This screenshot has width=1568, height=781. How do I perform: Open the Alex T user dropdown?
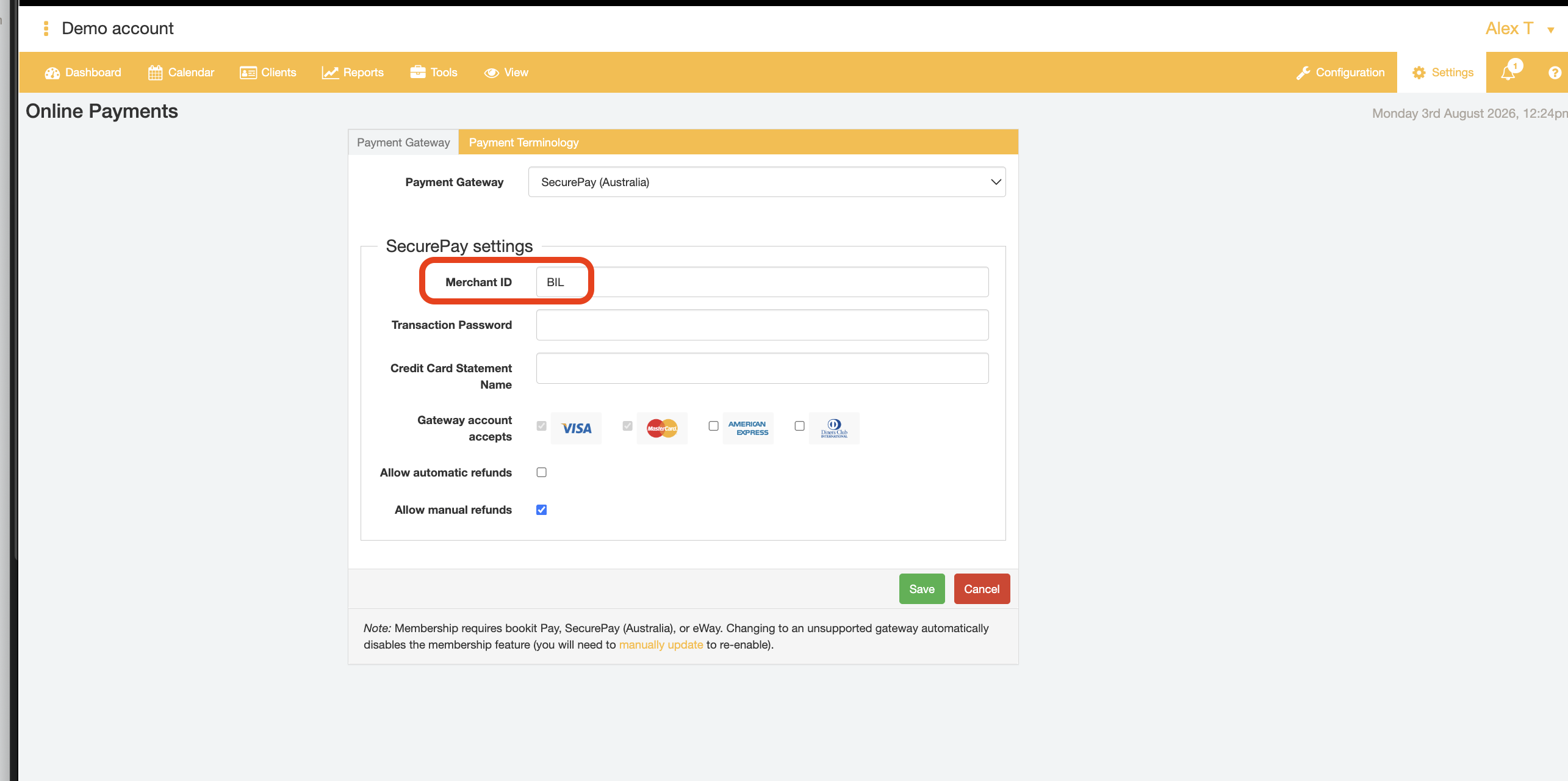(x=1519, y=29)
